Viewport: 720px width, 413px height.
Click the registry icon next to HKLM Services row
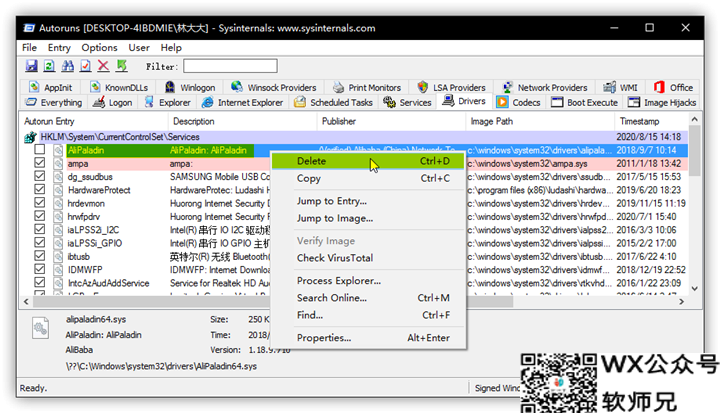[x=30, y=137]
